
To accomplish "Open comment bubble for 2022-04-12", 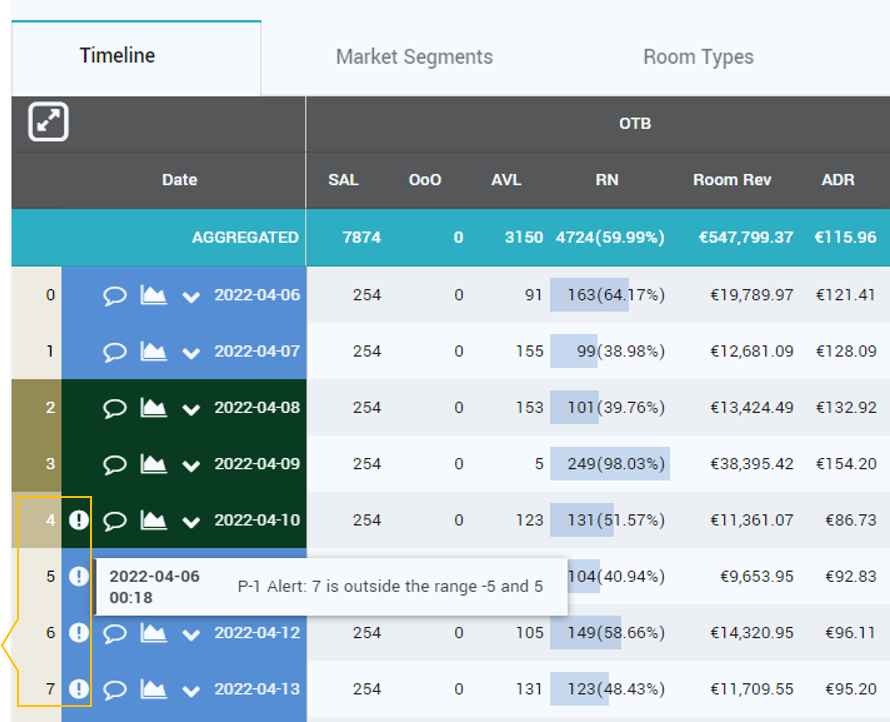I will [114, 633].
